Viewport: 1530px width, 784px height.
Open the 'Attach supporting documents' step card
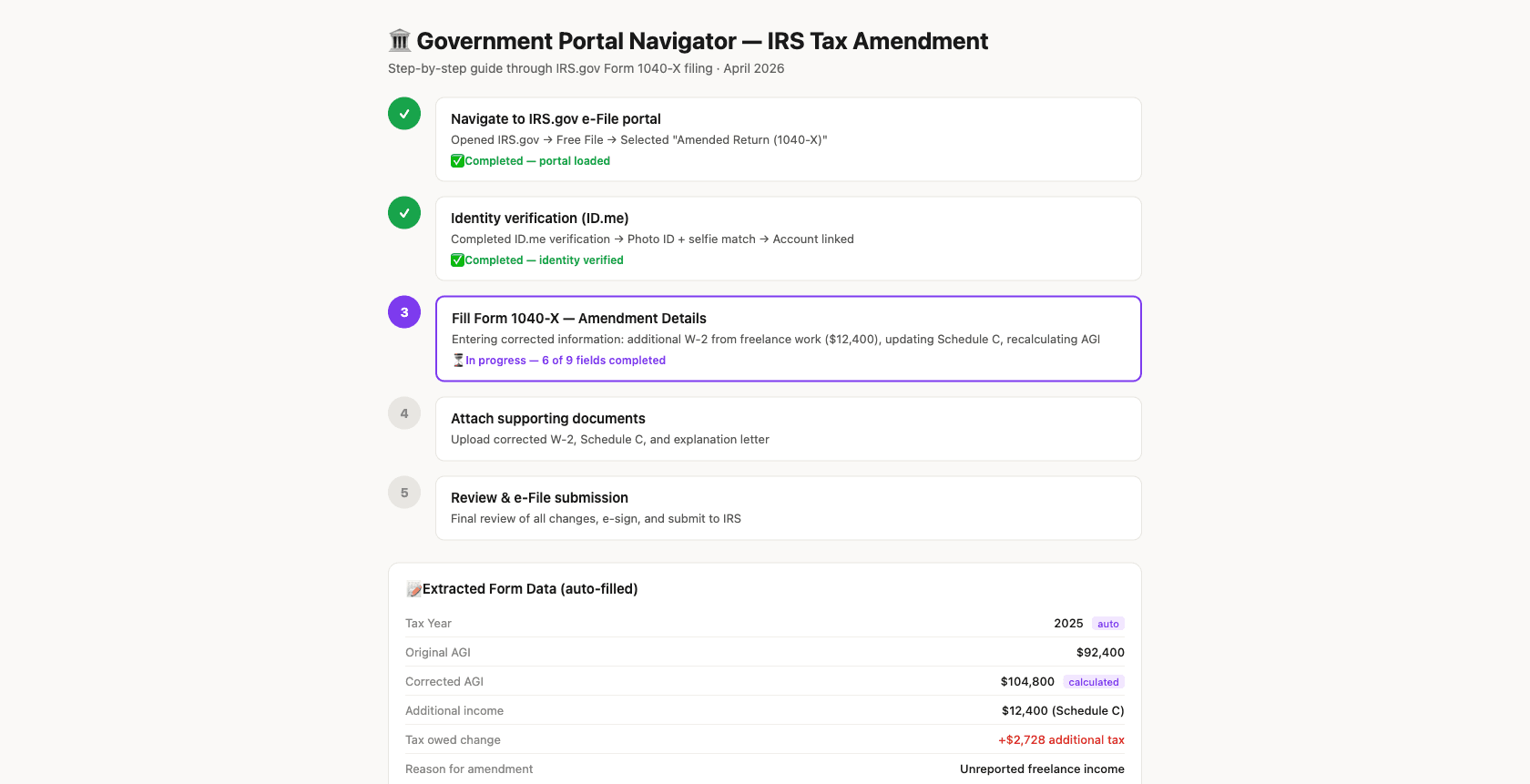[789, 429]
